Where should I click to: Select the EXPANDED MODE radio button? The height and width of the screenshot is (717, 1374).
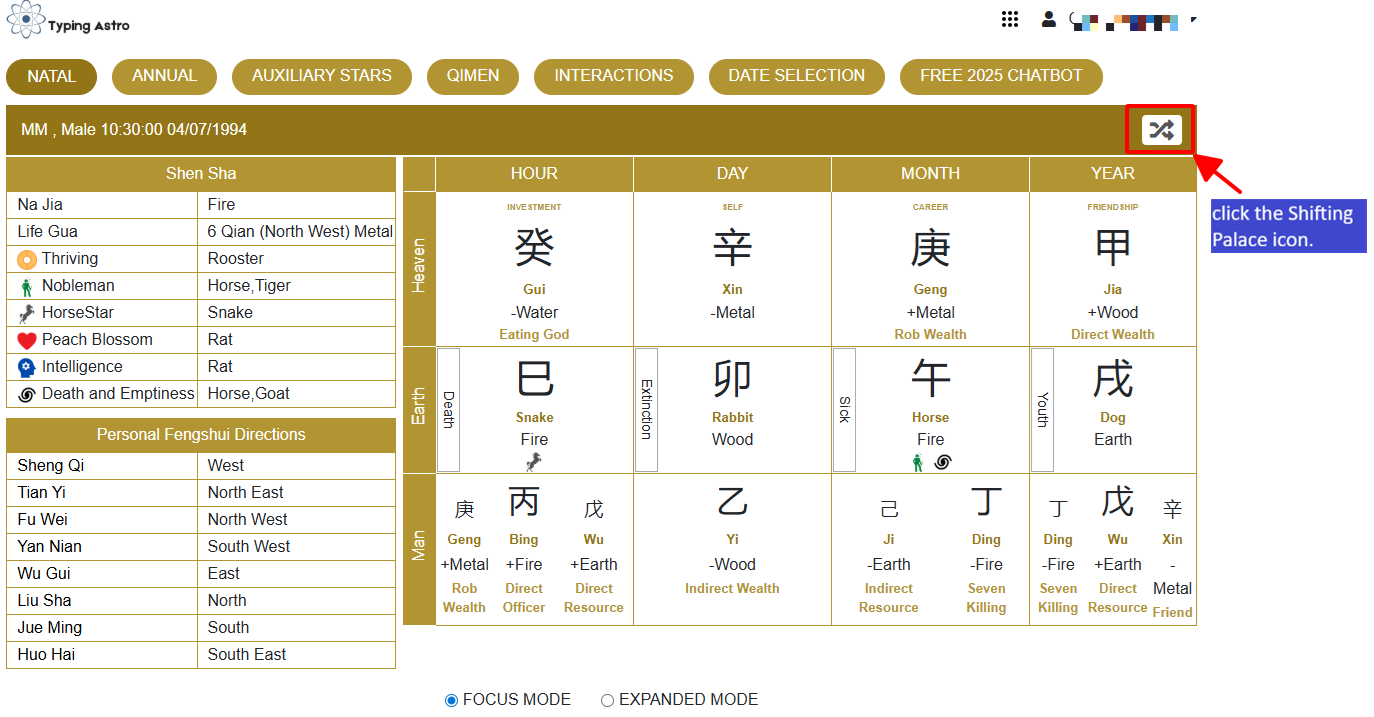pyautogui.click(x=607, y=700)
